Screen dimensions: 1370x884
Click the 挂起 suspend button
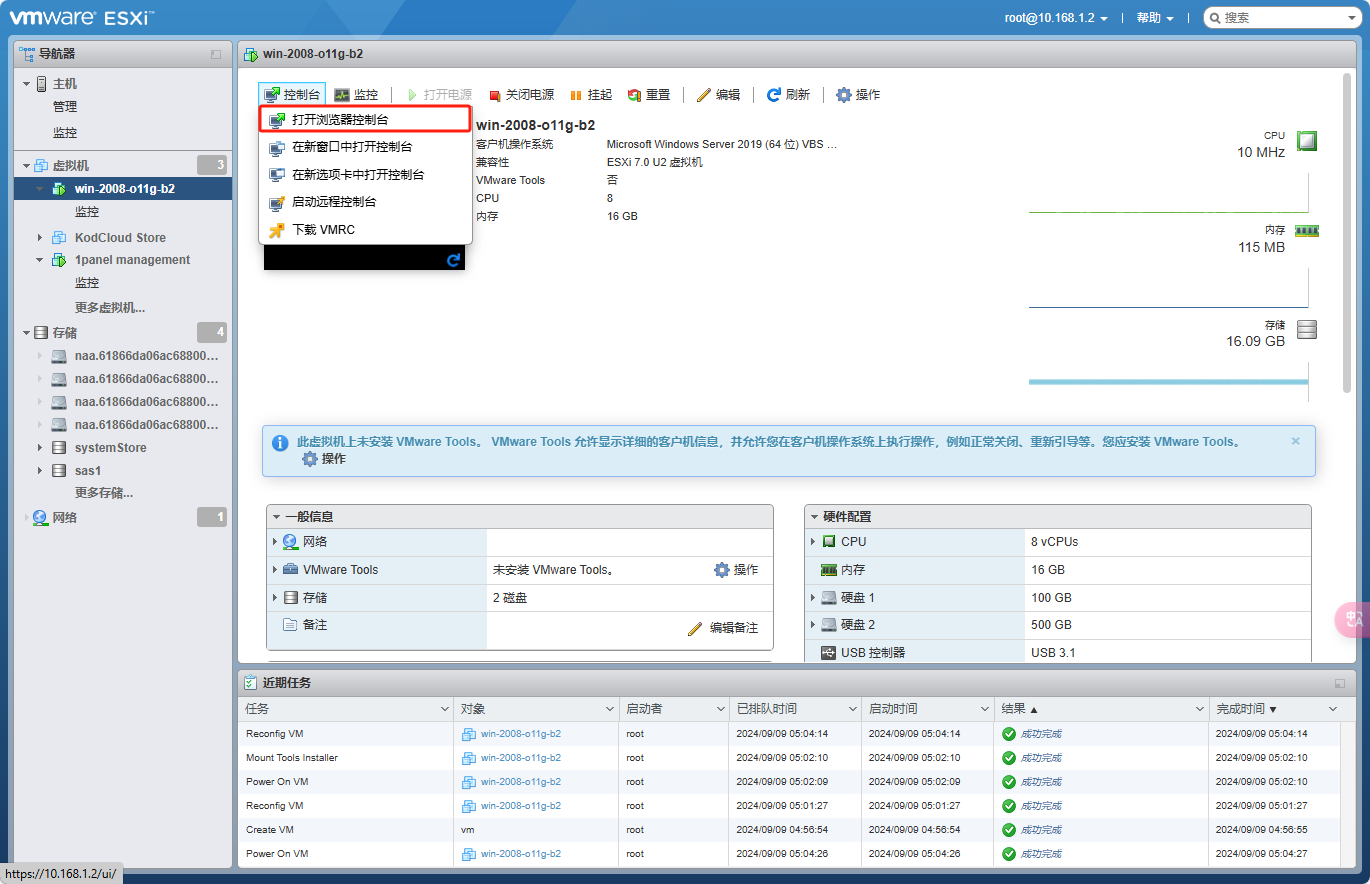590,95
